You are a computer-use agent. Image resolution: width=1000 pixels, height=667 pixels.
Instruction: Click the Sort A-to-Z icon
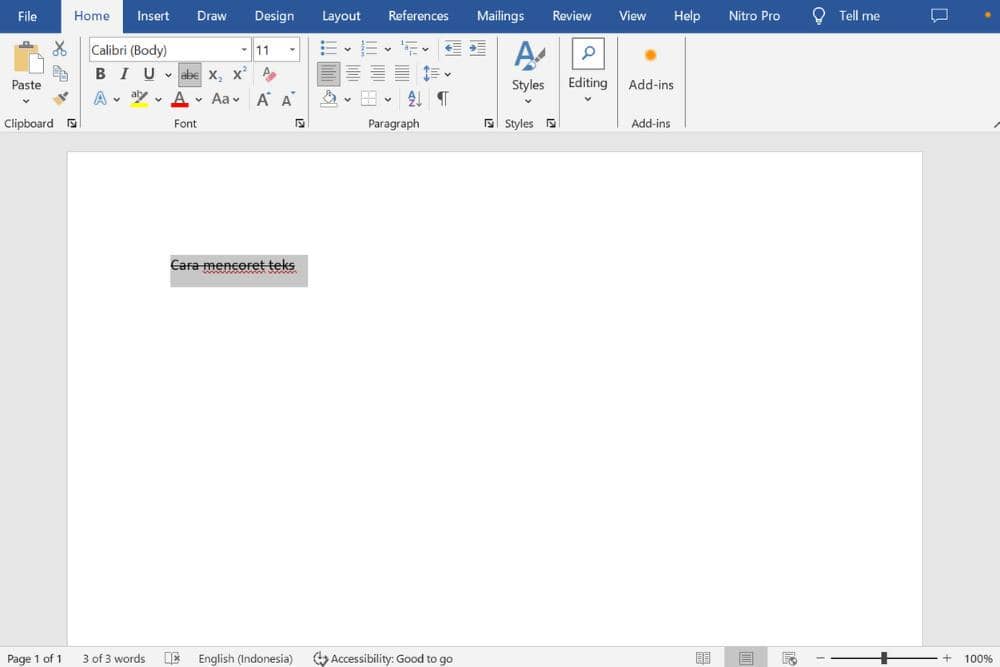point(415,99)
